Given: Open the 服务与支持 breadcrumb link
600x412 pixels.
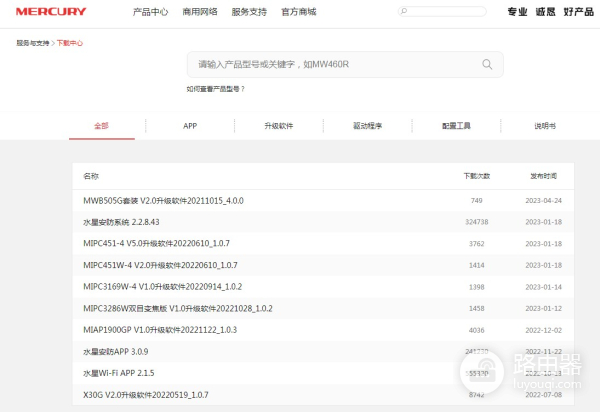Looking at the screenshot, I should (x=33, y=43).
